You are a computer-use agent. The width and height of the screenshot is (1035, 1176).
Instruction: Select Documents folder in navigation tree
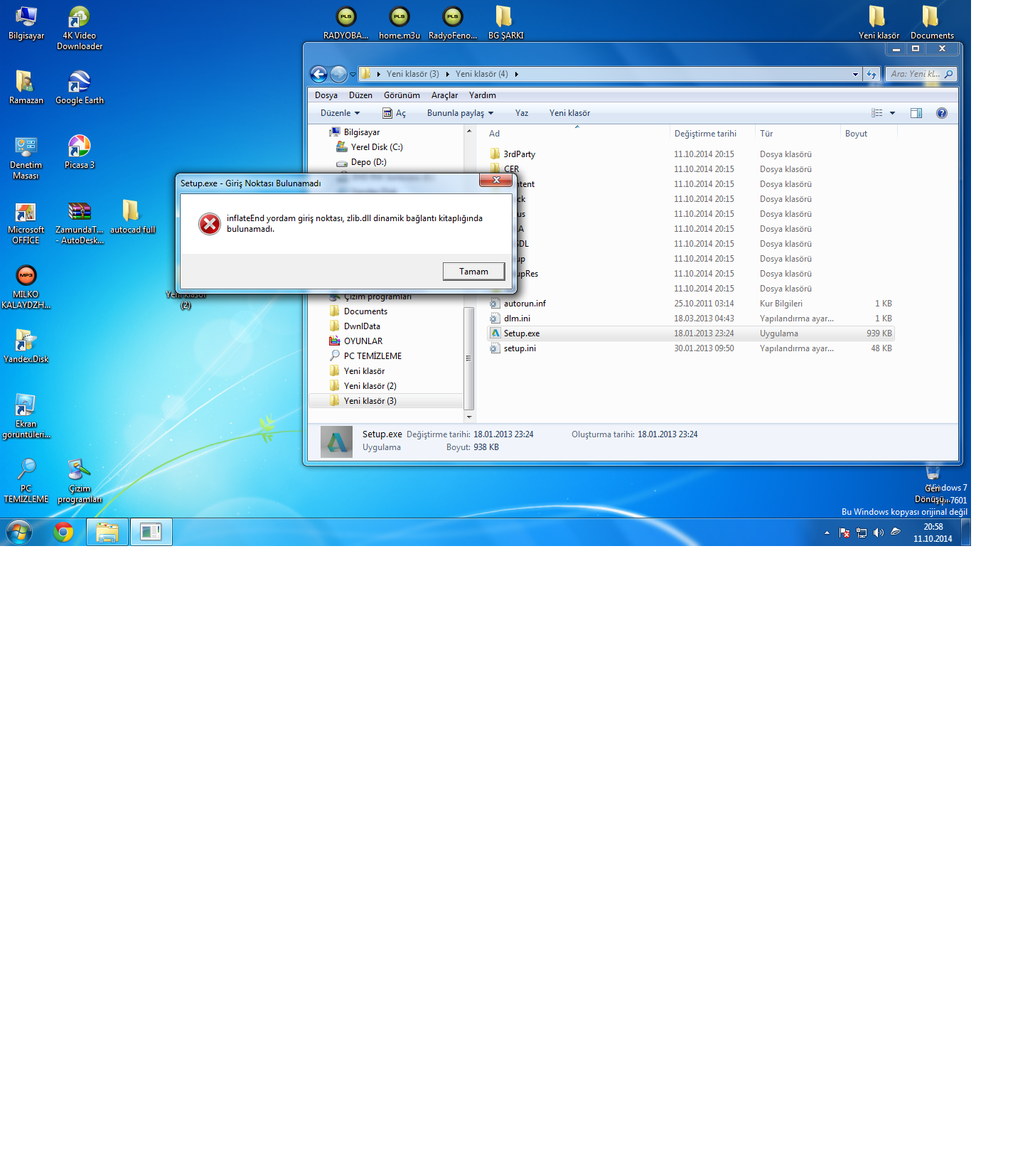tap(365, 311)
